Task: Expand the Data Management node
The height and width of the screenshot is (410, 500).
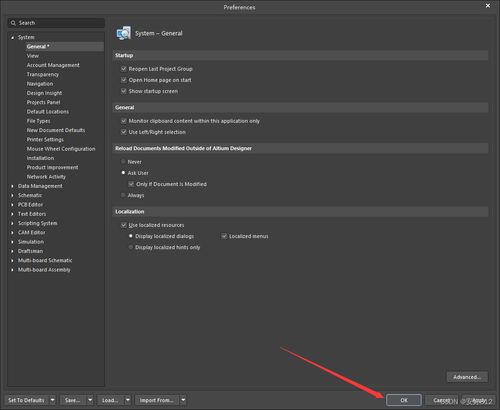Action: [12, 186]
